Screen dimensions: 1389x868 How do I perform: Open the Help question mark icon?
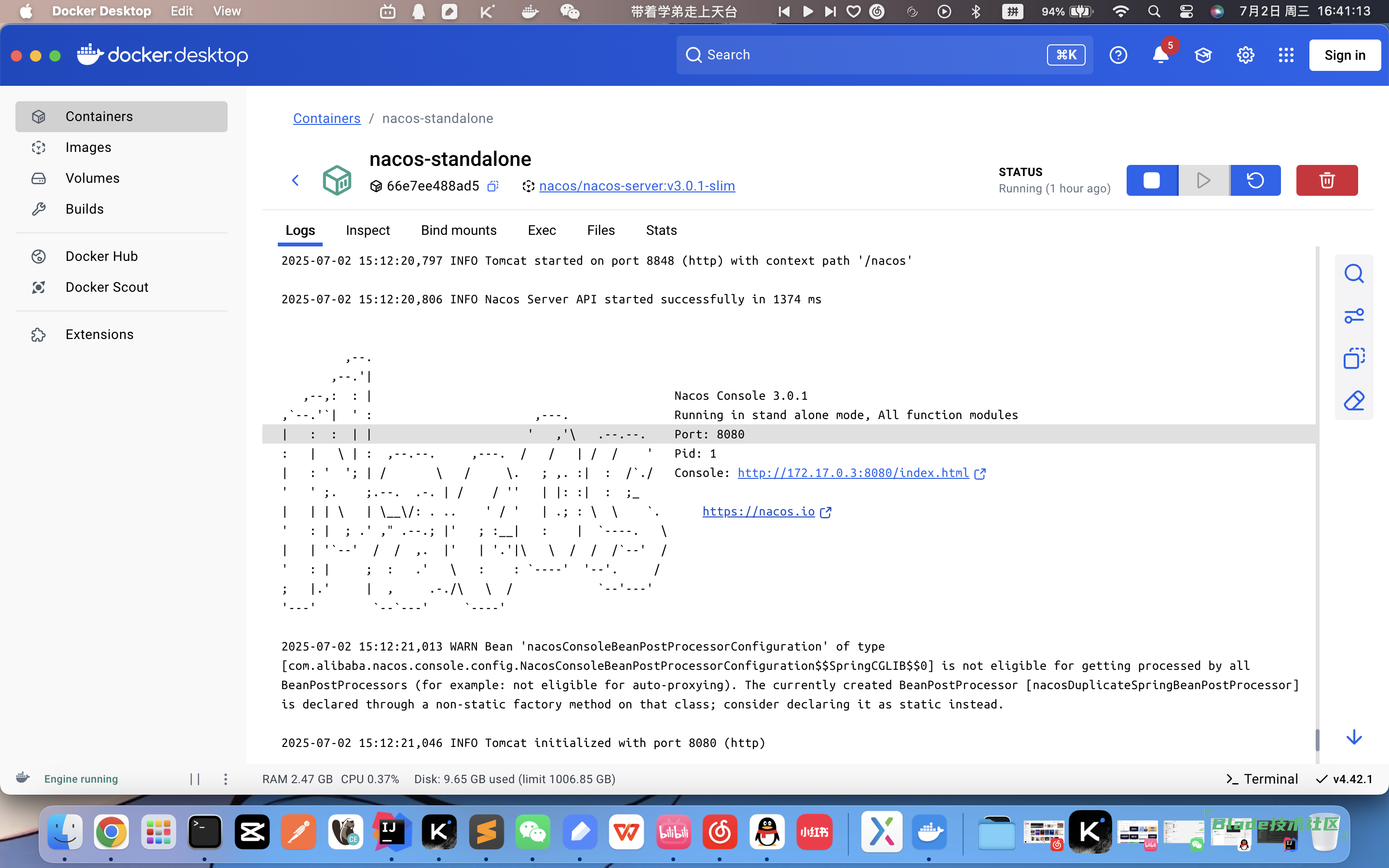(1118, 55)
